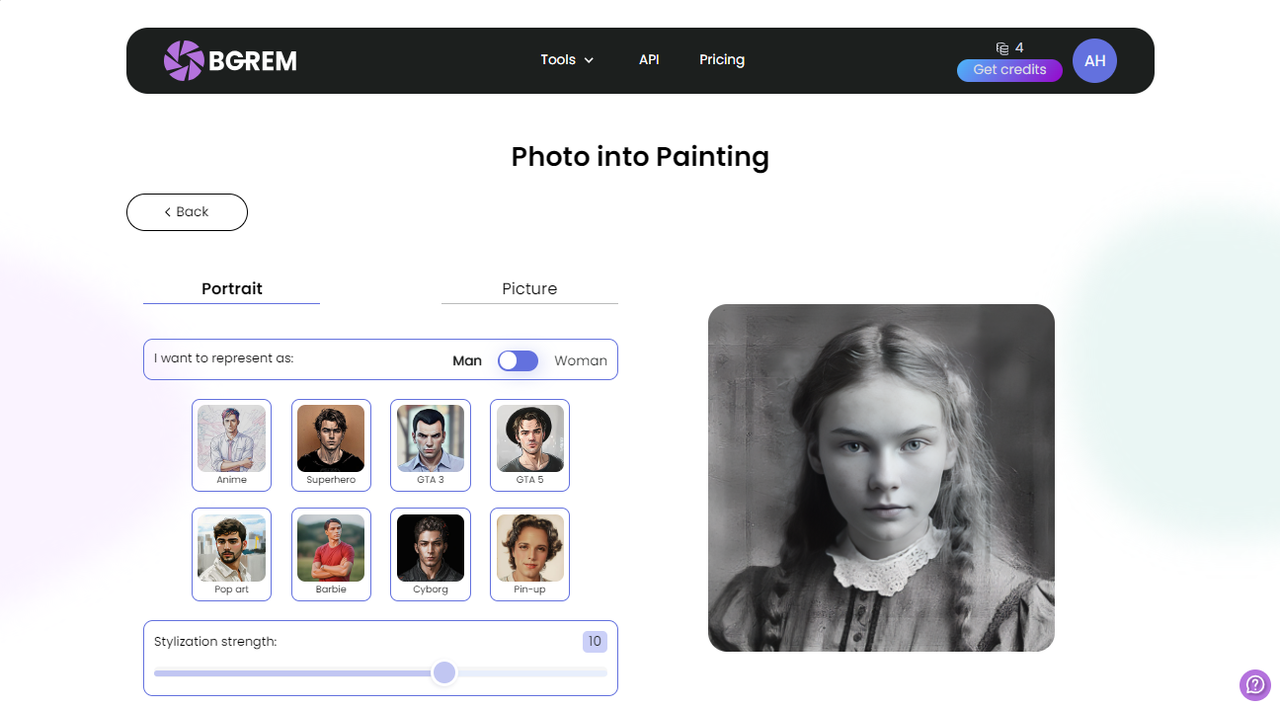Choose the GTA 5 style thumbnail

coord(530,445)
